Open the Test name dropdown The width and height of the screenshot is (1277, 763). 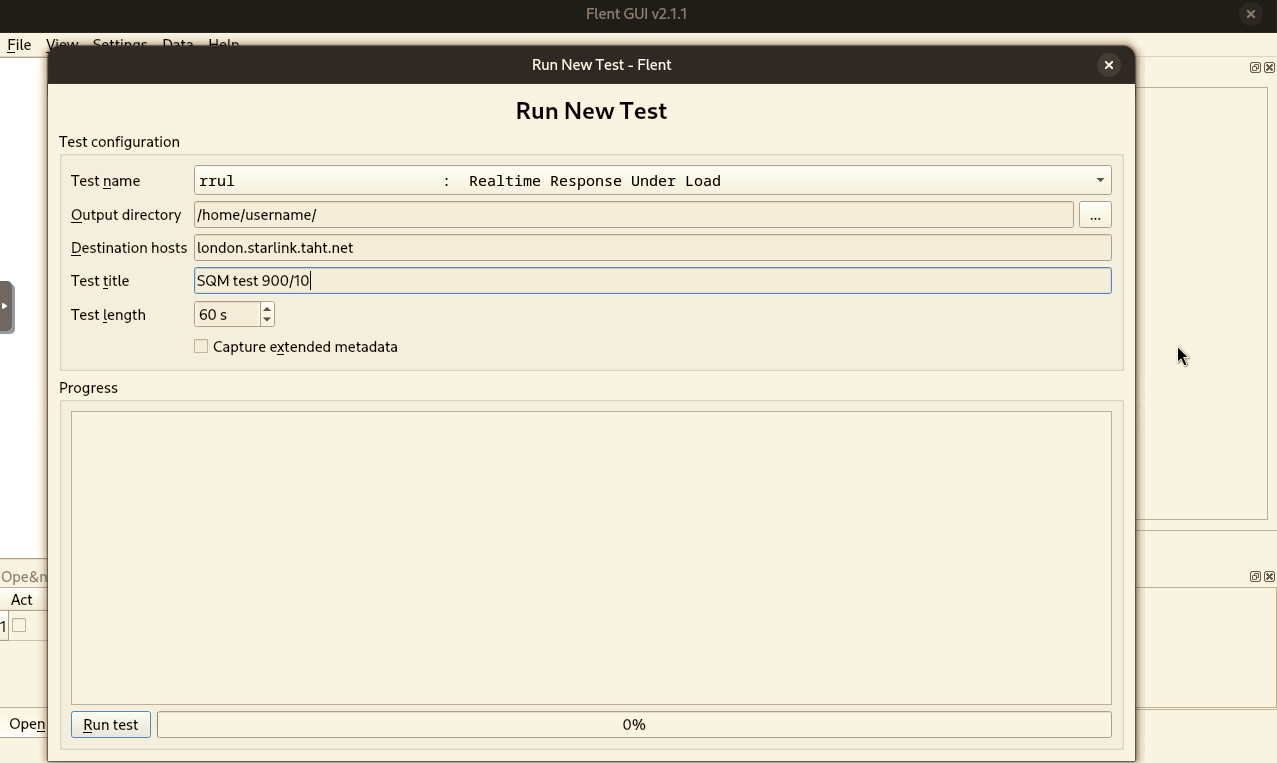coord(652,180)
